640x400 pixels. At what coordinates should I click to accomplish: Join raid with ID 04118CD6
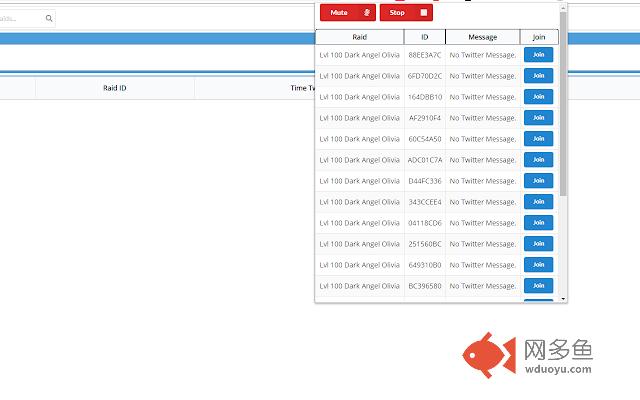pyautogui.click(x=538, y=223)
